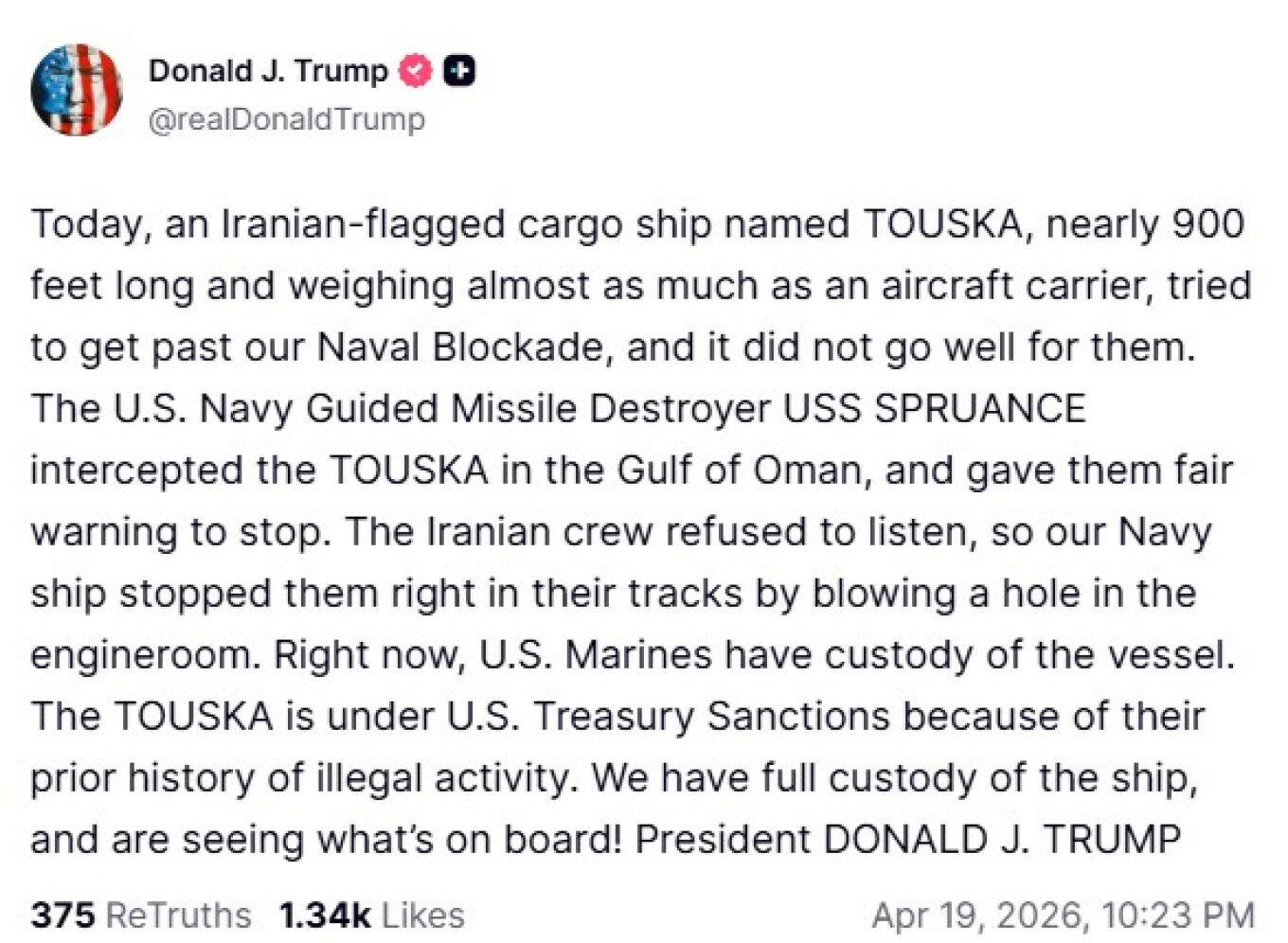The height and width of the screenshot is (943, 1288).
Task: Click the word "Today" starting the post
Action: (86, 224)
